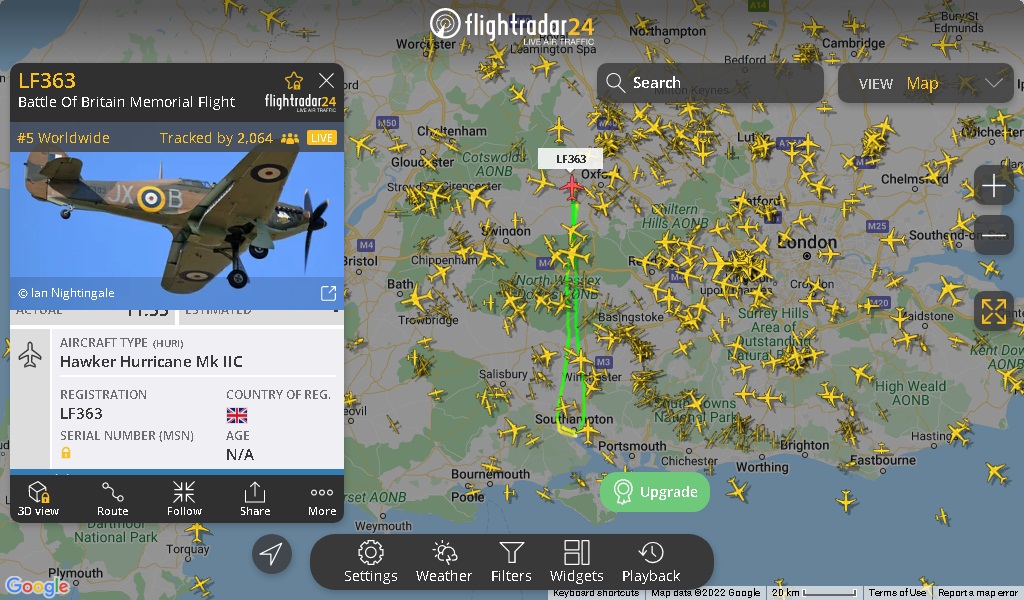Open the Filters panel
This screenshot has height=600, width=1024.
(511, 561)
